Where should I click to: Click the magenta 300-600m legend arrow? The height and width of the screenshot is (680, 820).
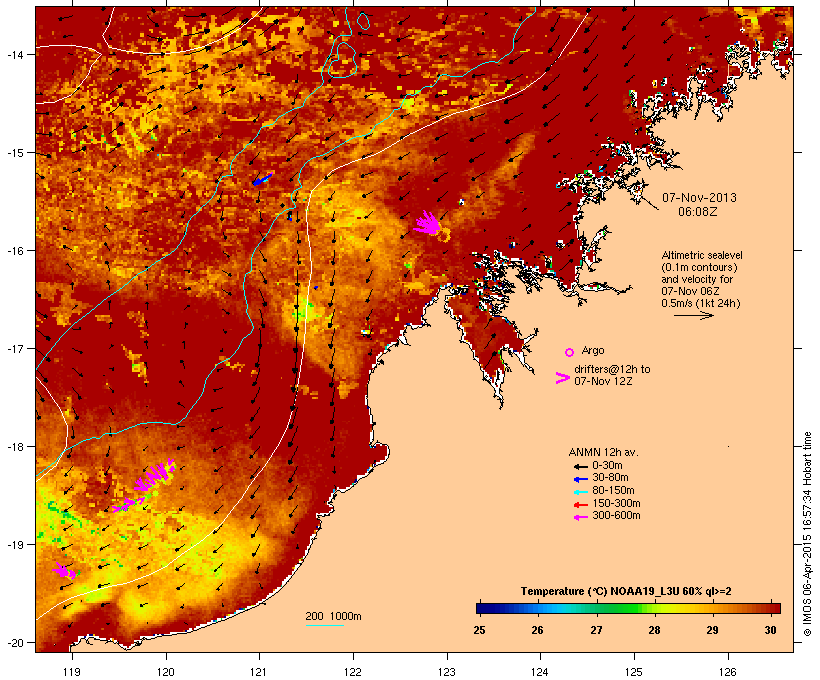point(581,517)
